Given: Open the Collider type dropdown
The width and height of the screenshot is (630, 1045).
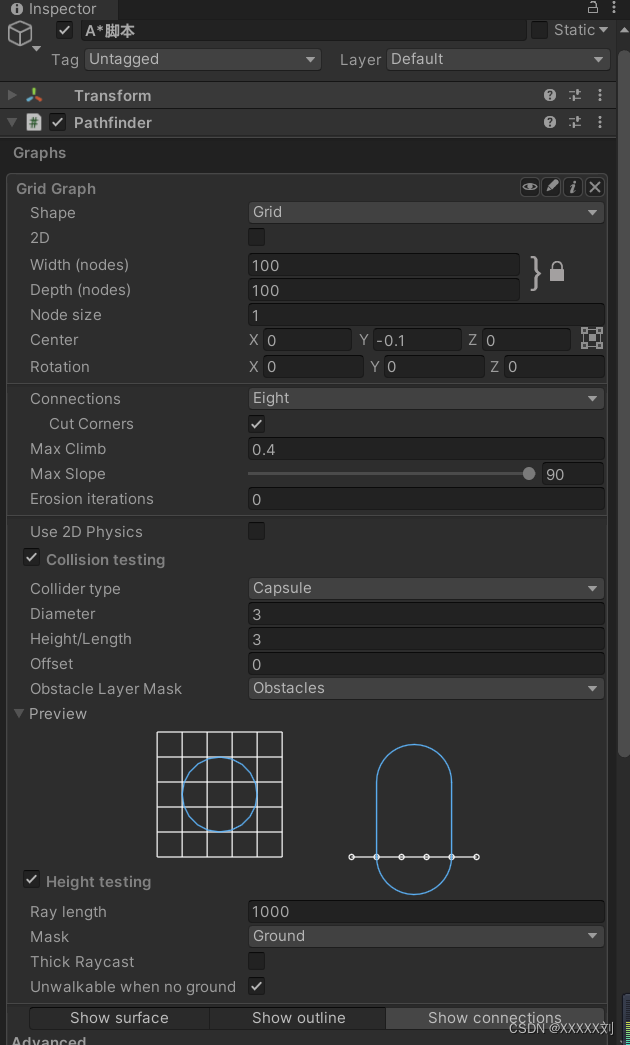Looking at the screenshot, I should (x=425, y=588).
